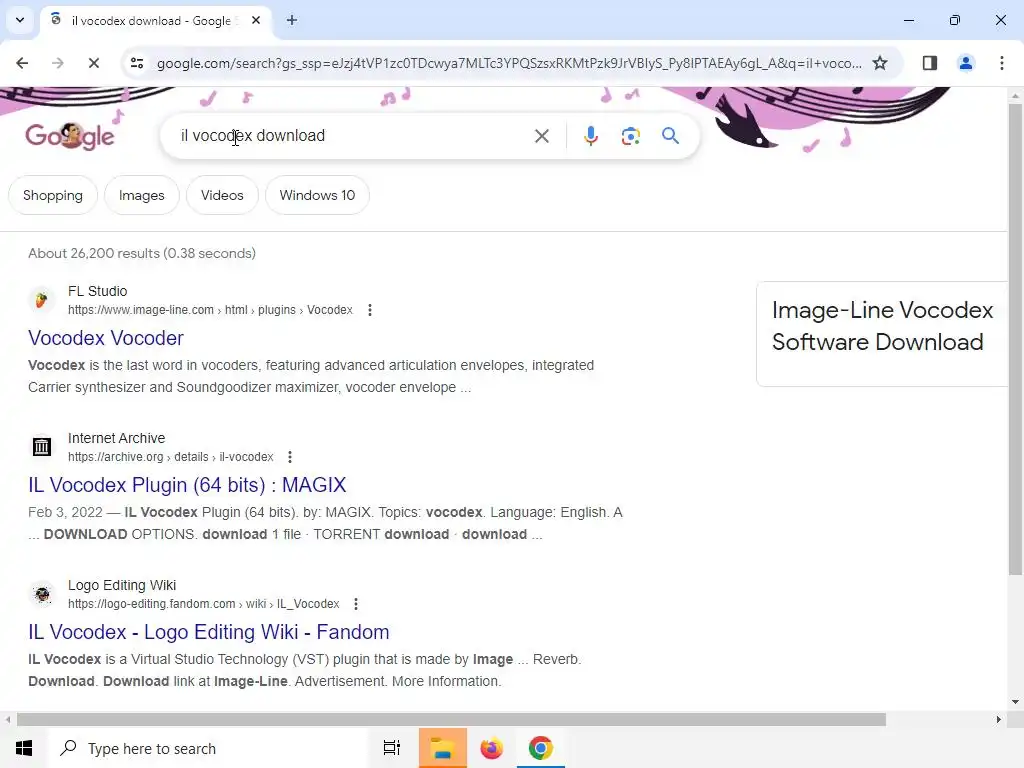Viewport: 1024px width, 768px height.
Task: Go back to the previous page
Action: 22,63
